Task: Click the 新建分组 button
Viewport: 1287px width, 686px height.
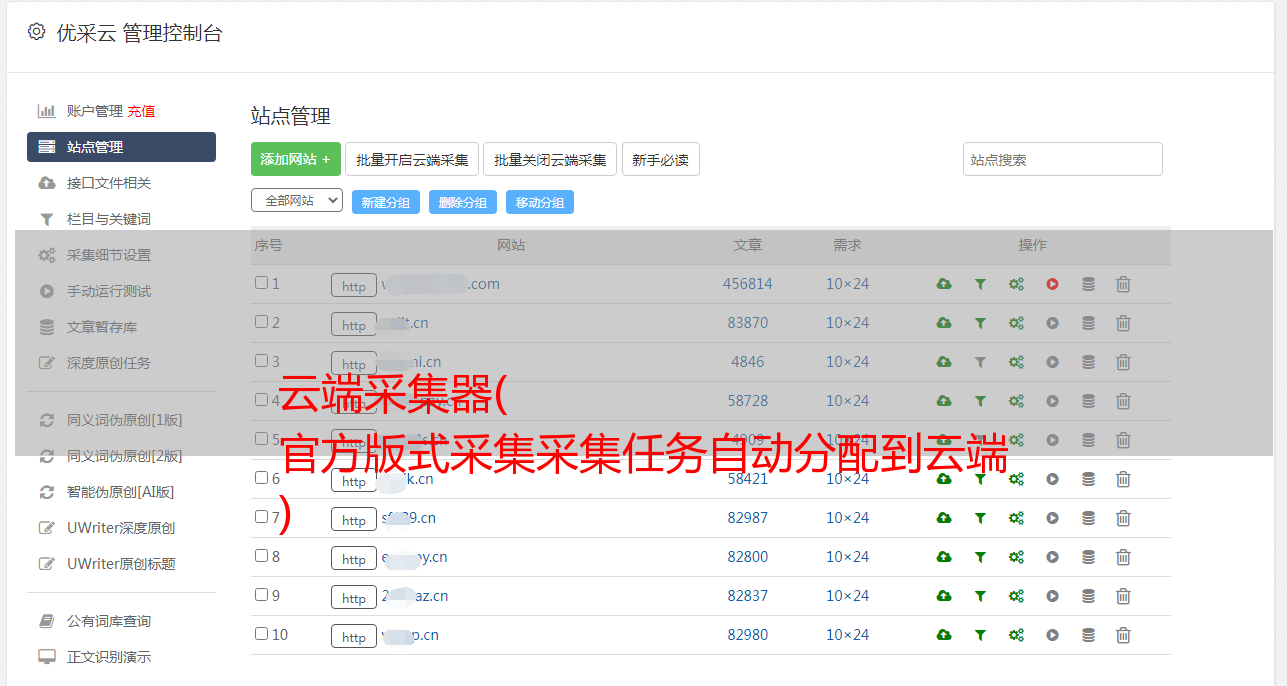Action: pos(386,202)
